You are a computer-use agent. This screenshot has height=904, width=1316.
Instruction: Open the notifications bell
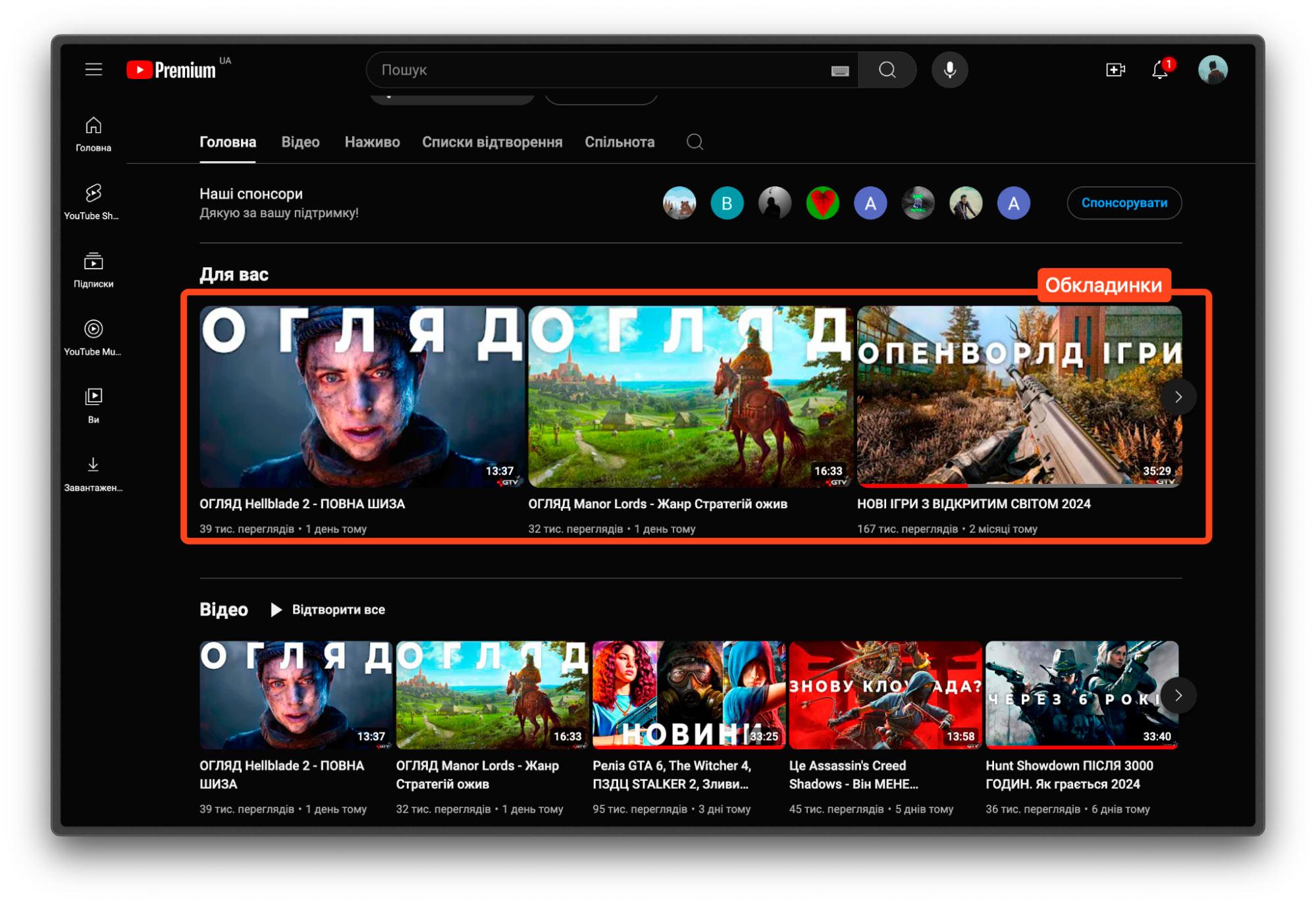click(1160, 70)
